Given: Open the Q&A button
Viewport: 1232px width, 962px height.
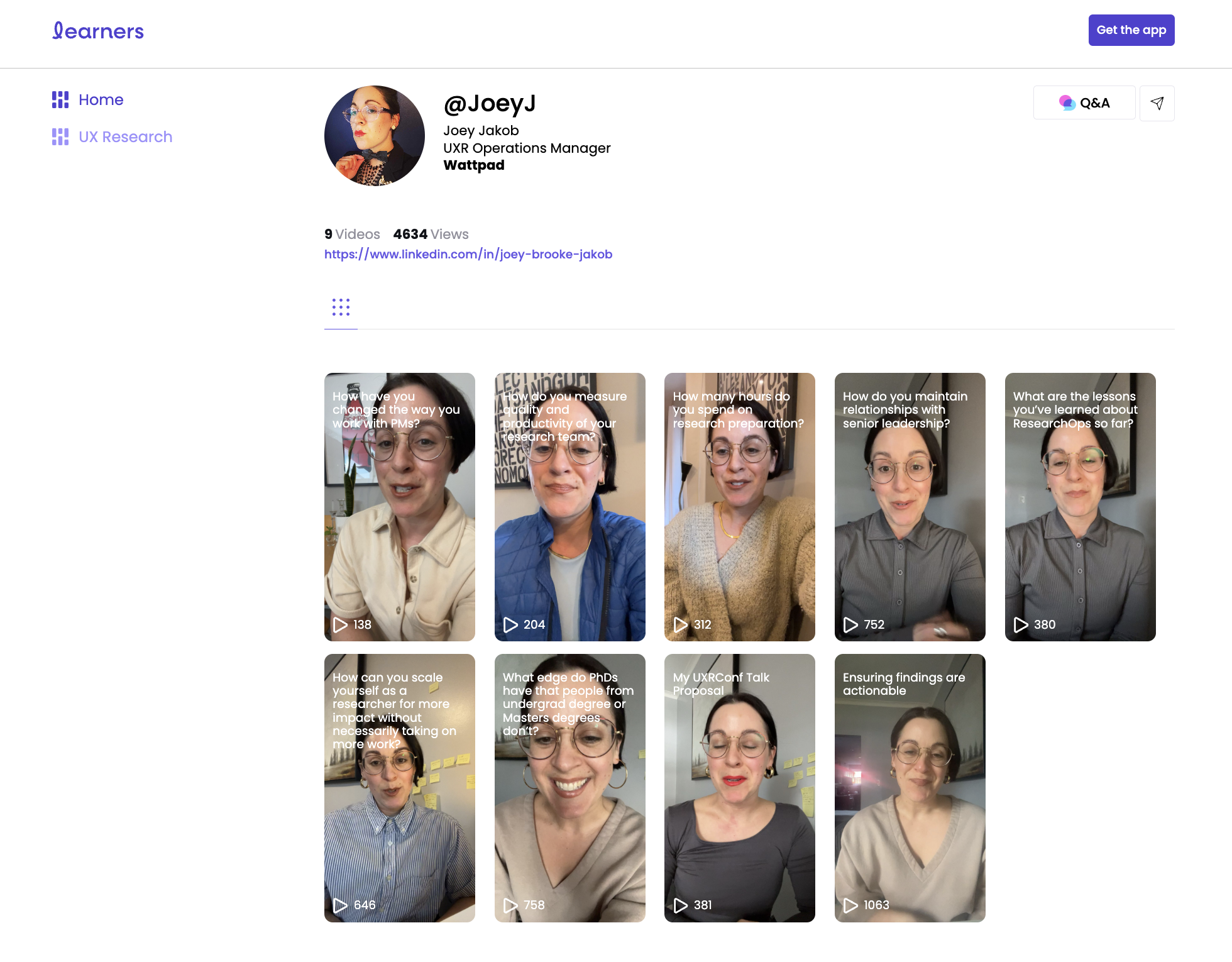Looking at the screenshot, I should pos(1084,103).
